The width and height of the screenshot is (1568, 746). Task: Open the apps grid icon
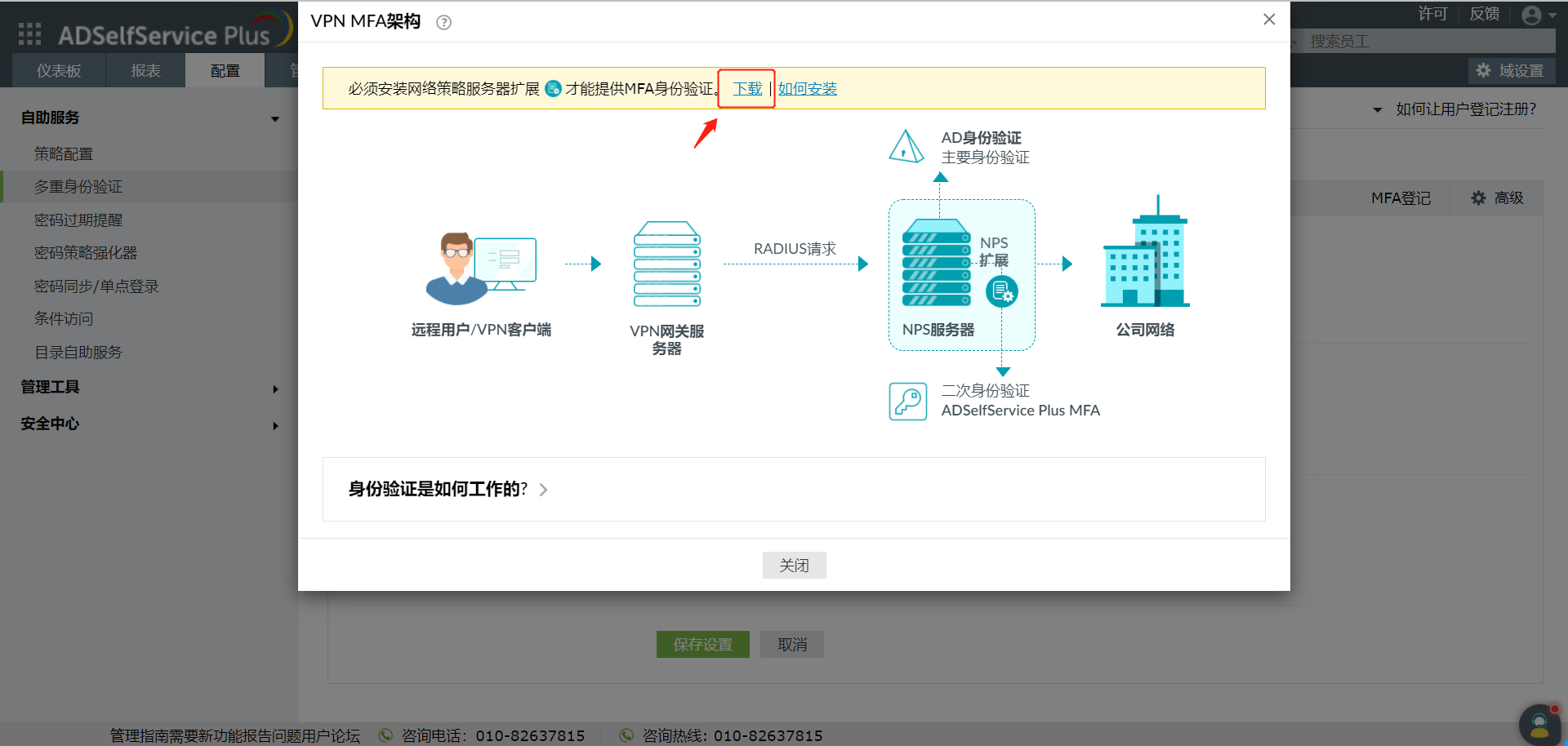click(29, 33)
